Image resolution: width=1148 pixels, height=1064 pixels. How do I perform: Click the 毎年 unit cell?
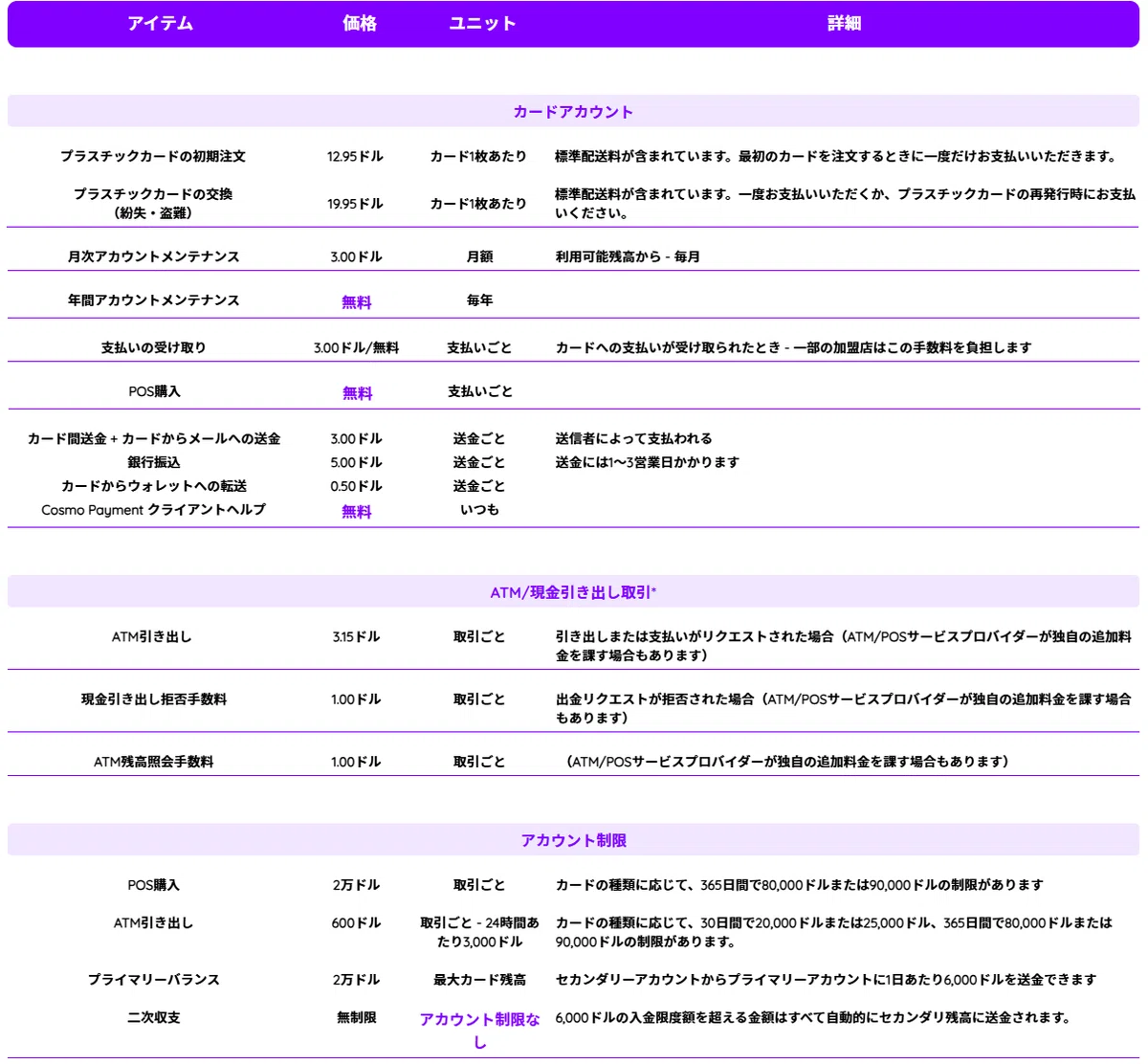479,299
